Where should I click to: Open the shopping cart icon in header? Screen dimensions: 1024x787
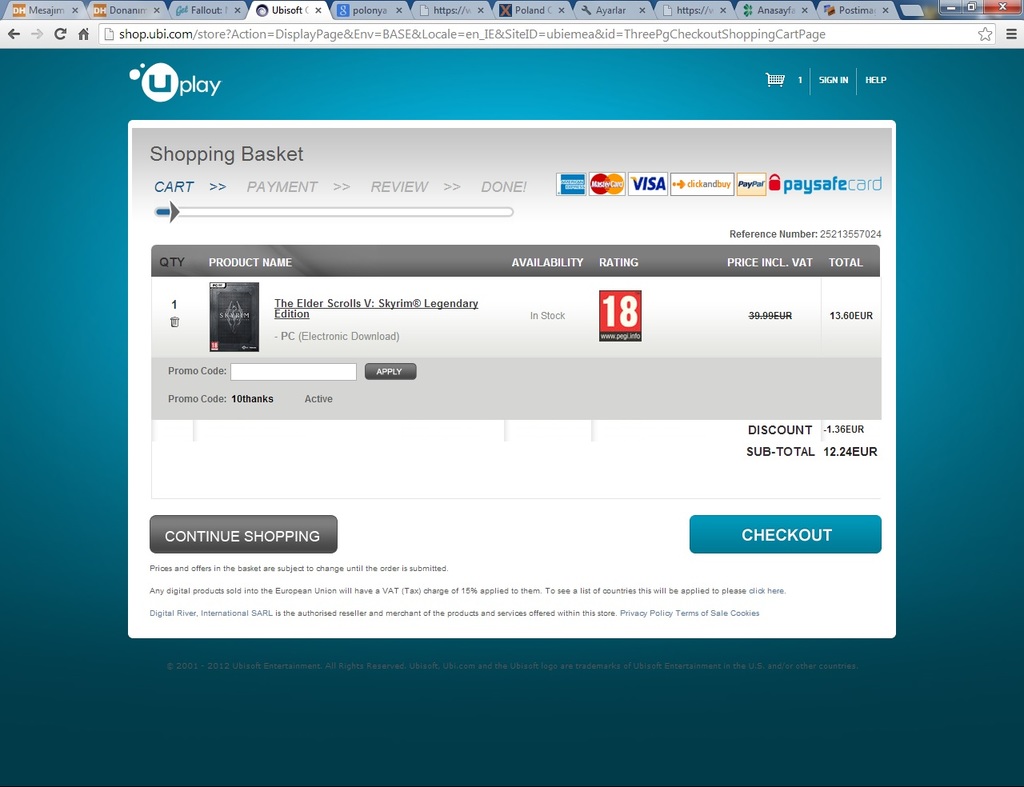pos(775,80)
